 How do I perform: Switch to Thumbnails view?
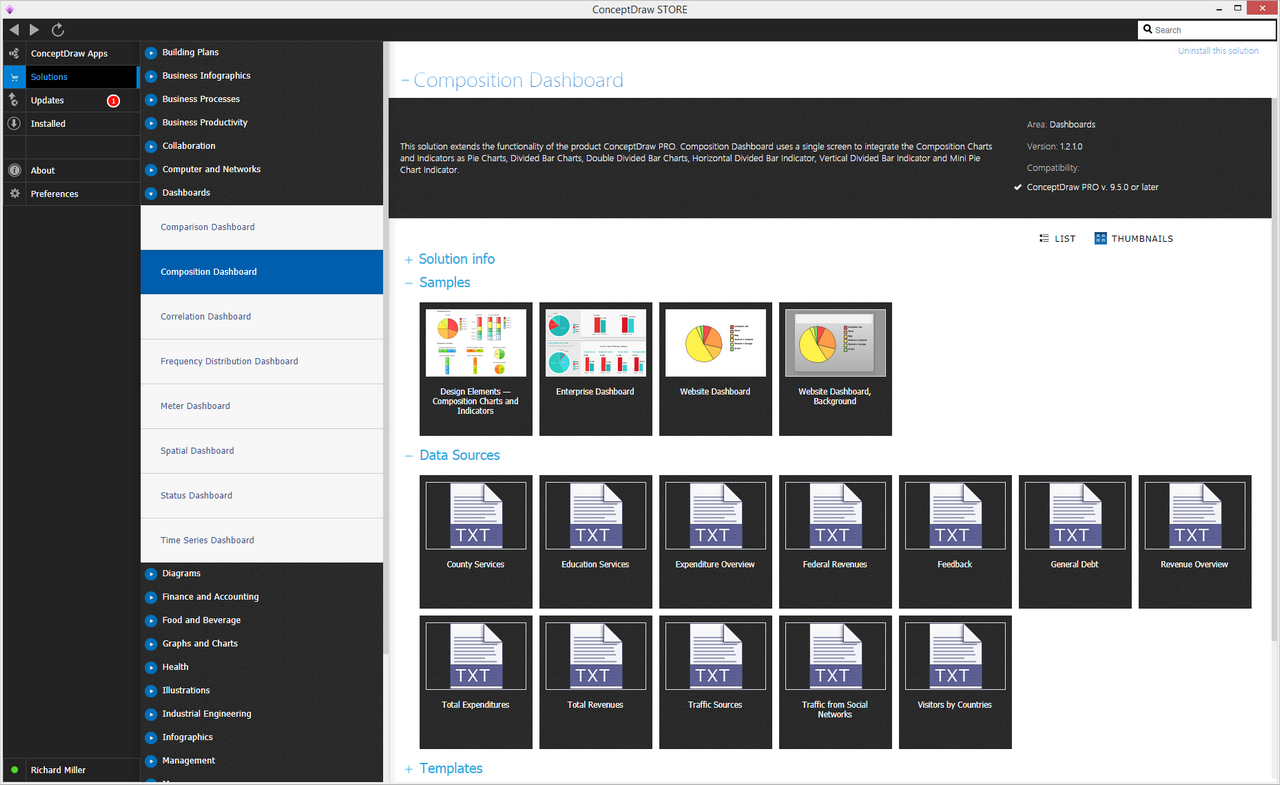(x=1133, y=239)
